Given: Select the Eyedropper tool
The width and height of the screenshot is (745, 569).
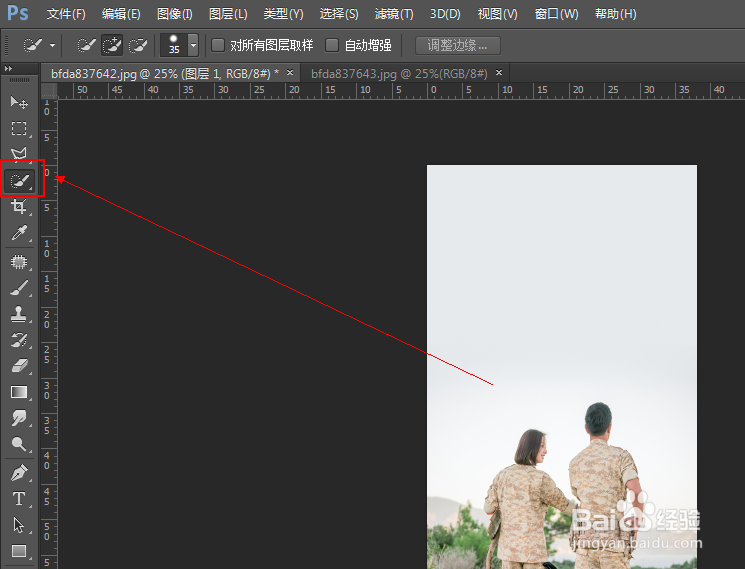Looking at the screenshot, I should [x=19, y=233].
